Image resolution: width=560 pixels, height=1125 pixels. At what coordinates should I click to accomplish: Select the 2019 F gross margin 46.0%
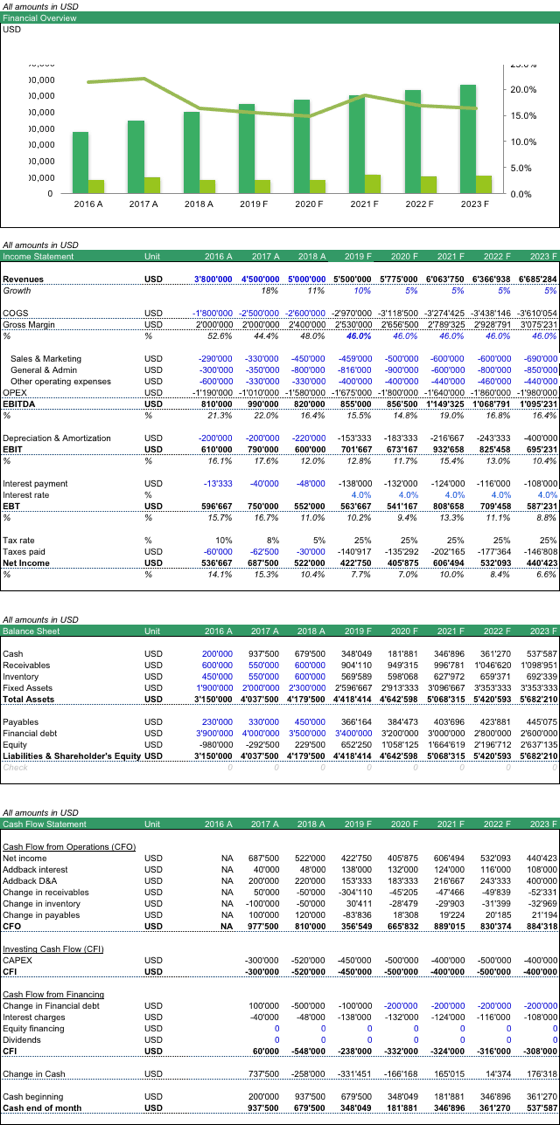click(359, 336)
